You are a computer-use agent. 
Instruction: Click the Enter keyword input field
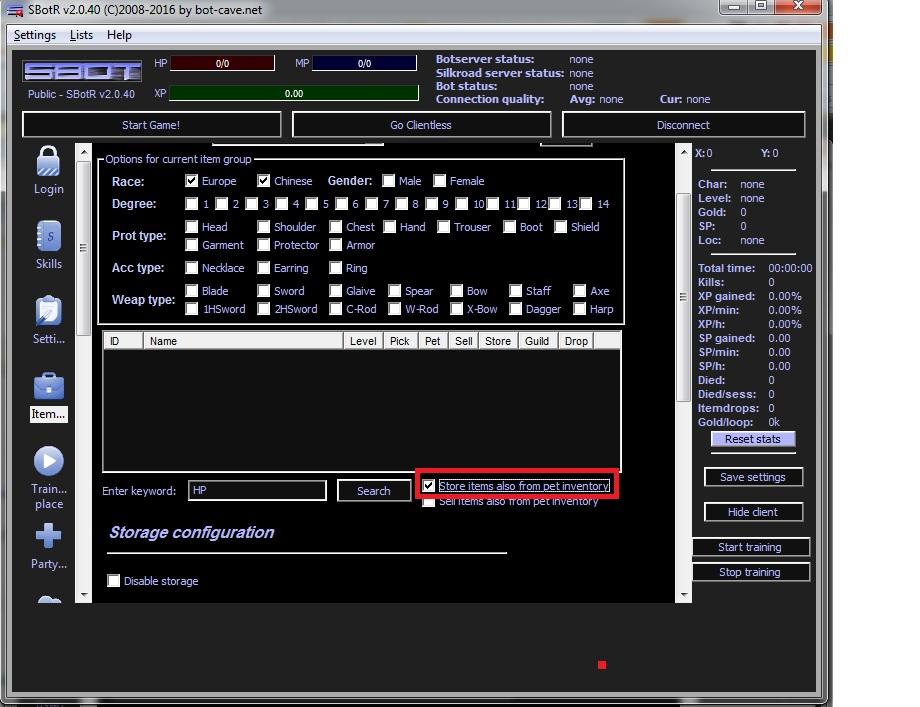[257, 490]
